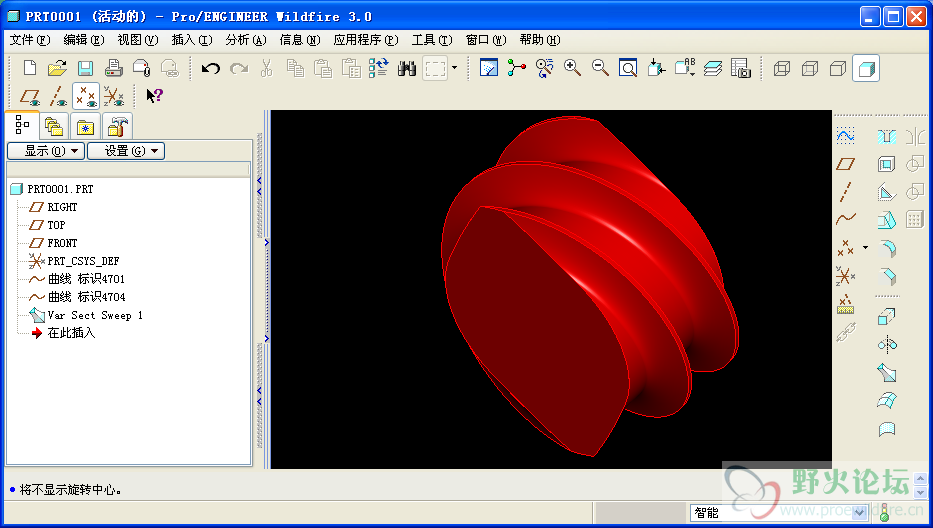The width and height of the screenshot is (933, 528).
Task: Open the 帮助 menu
Action: 540,40
